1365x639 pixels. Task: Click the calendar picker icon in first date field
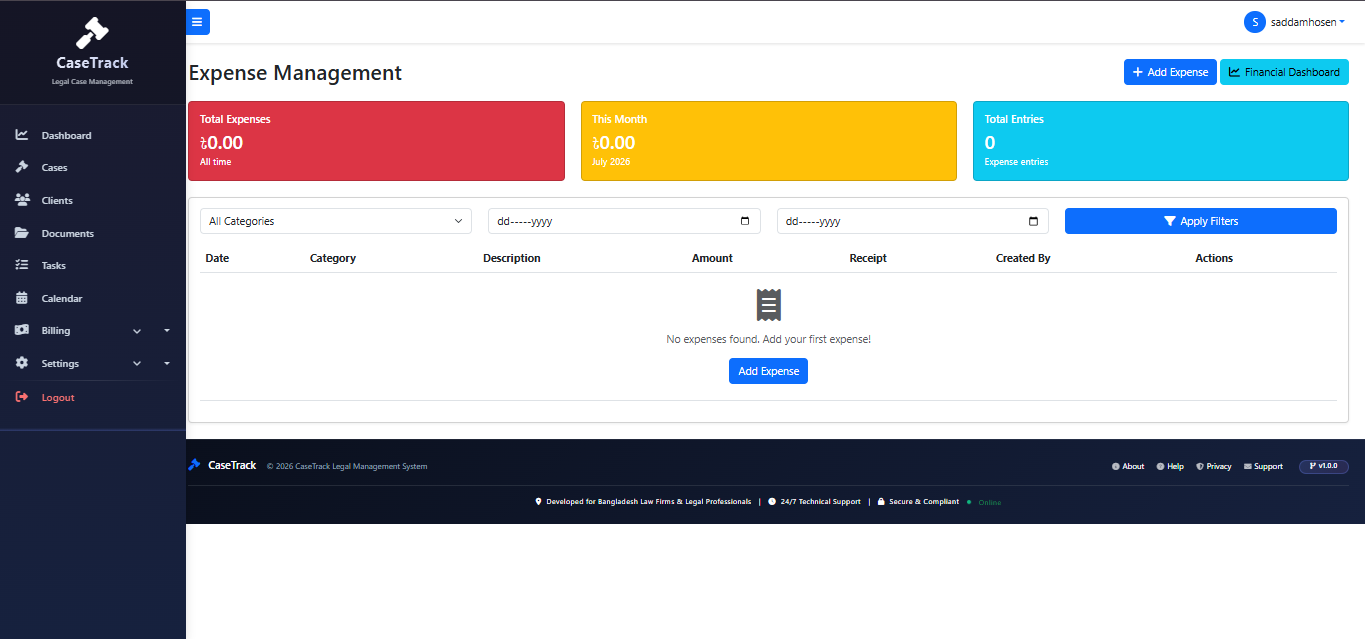point(745,221)
